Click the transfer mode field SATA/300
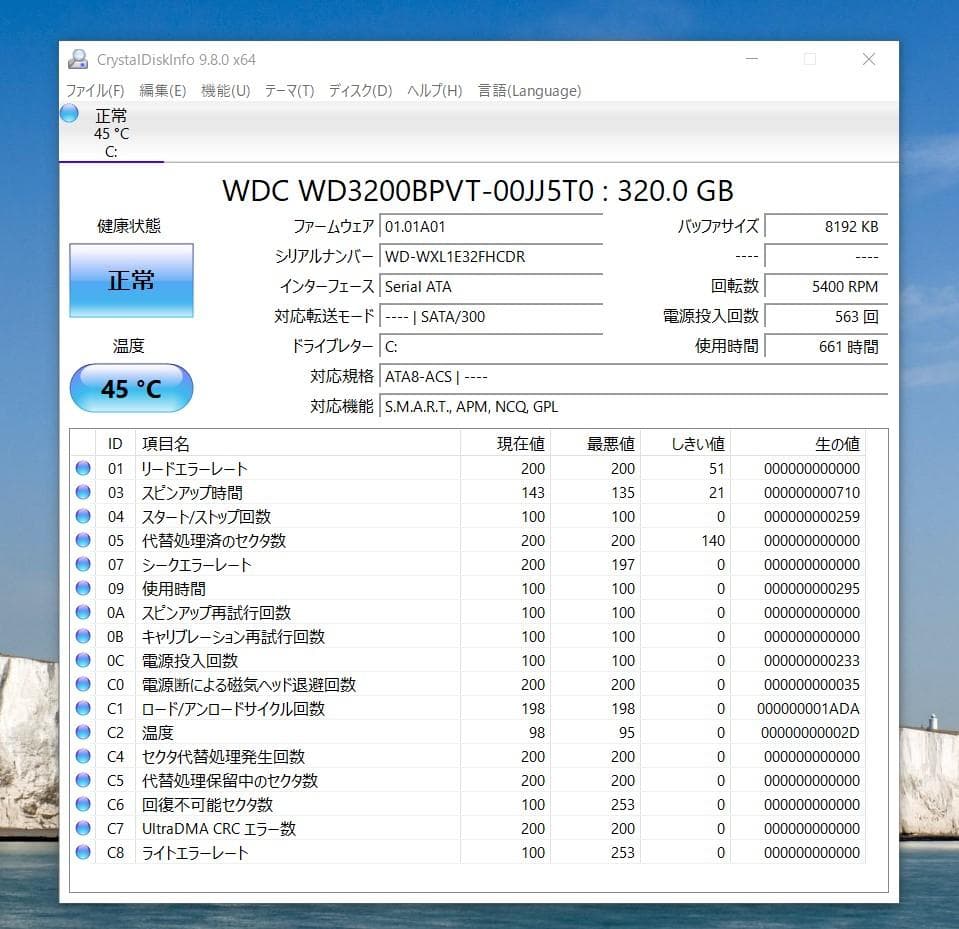Screen dimensions: 959x929 (491, 317)
